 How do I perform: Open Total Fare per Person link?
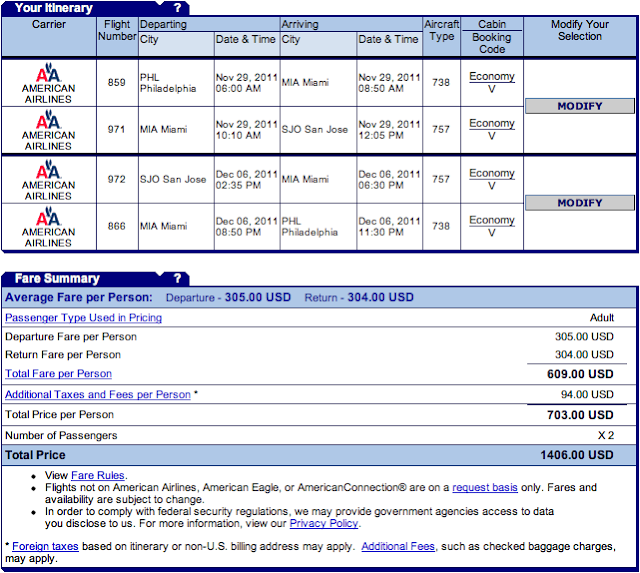(x=58, y=373)
